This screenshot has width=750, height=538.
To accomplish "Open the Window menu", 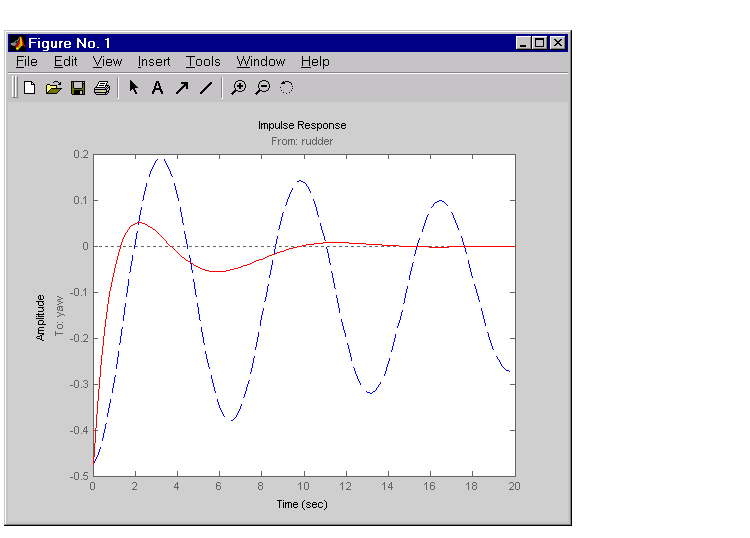I will (x=261, y=62).
